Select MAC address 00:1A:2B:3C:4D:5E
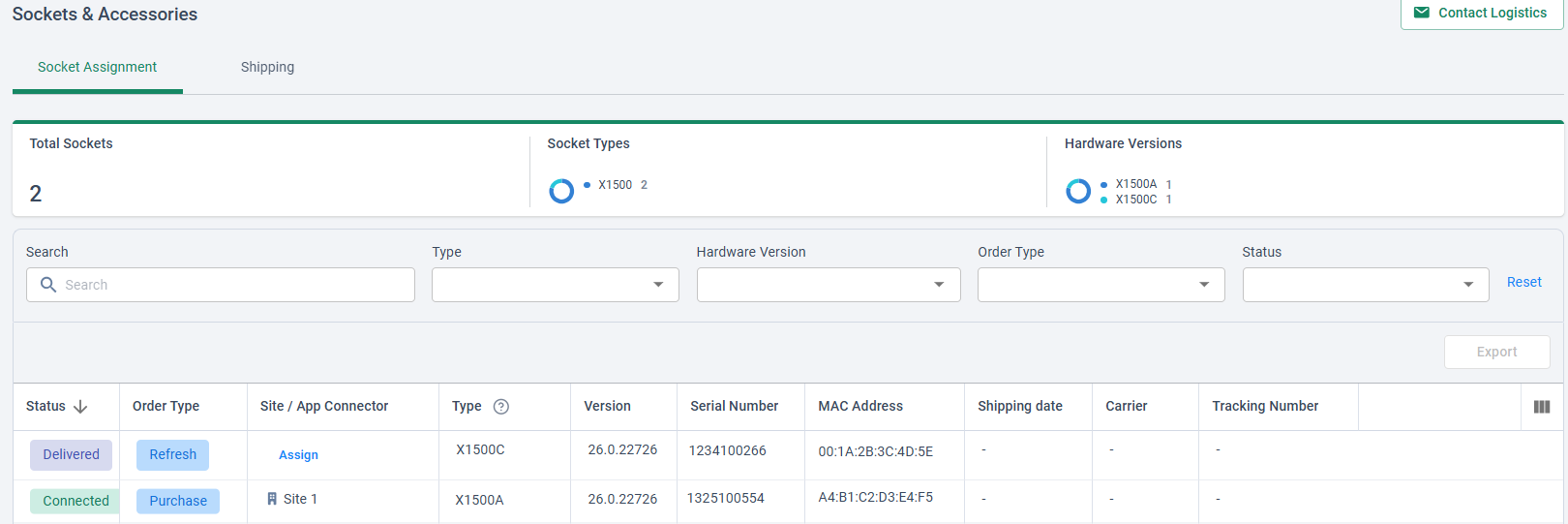The width and height of the screenshot is (1568, 524). point(876,451)
